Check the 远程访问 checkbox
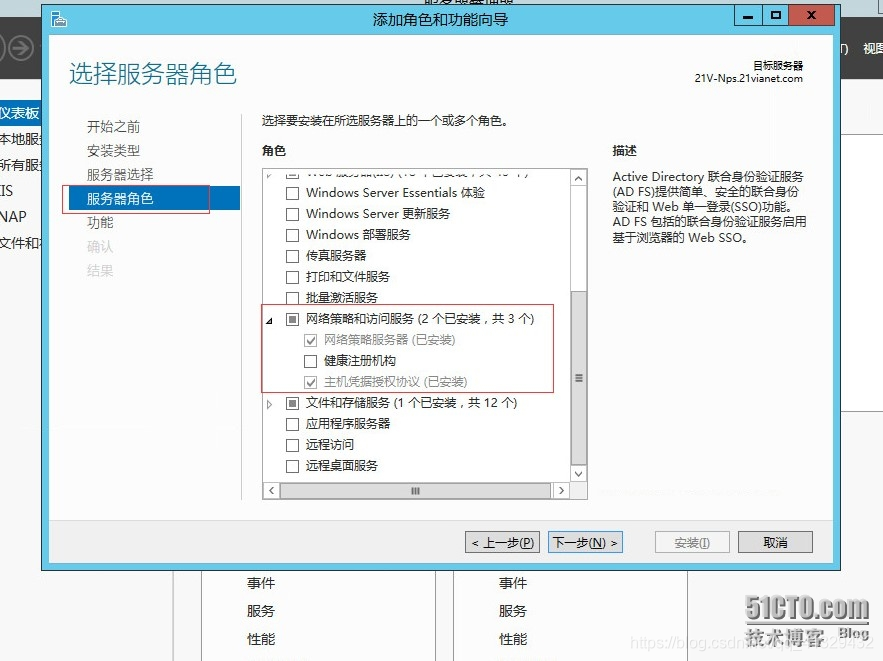 coord(292,445)
